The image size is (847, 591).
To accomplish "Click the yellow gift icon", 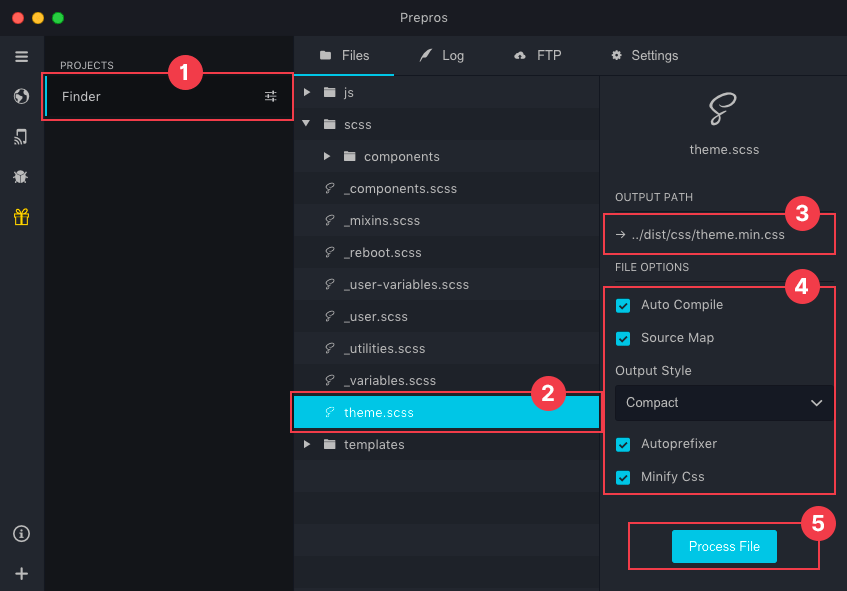I will pyautogui.click(x=21, y=217).
